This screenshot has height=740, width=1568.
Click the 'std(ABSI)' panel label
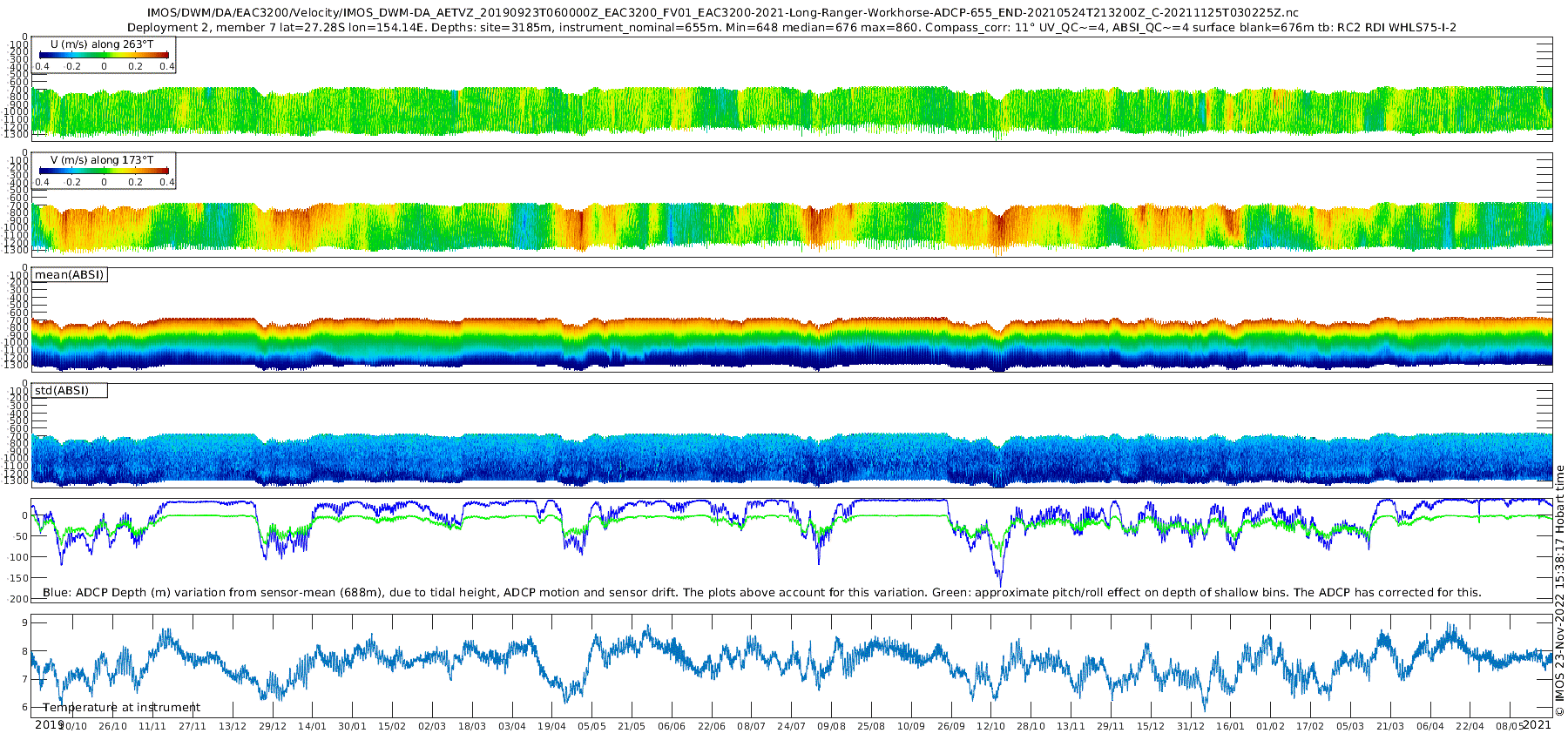tap(61, 391)
